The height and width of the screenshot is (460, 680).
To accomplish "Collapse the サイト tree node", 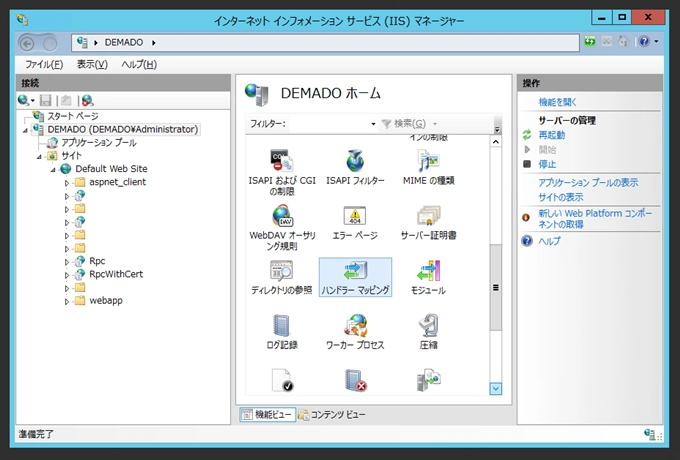I will [x=39, y=157].
